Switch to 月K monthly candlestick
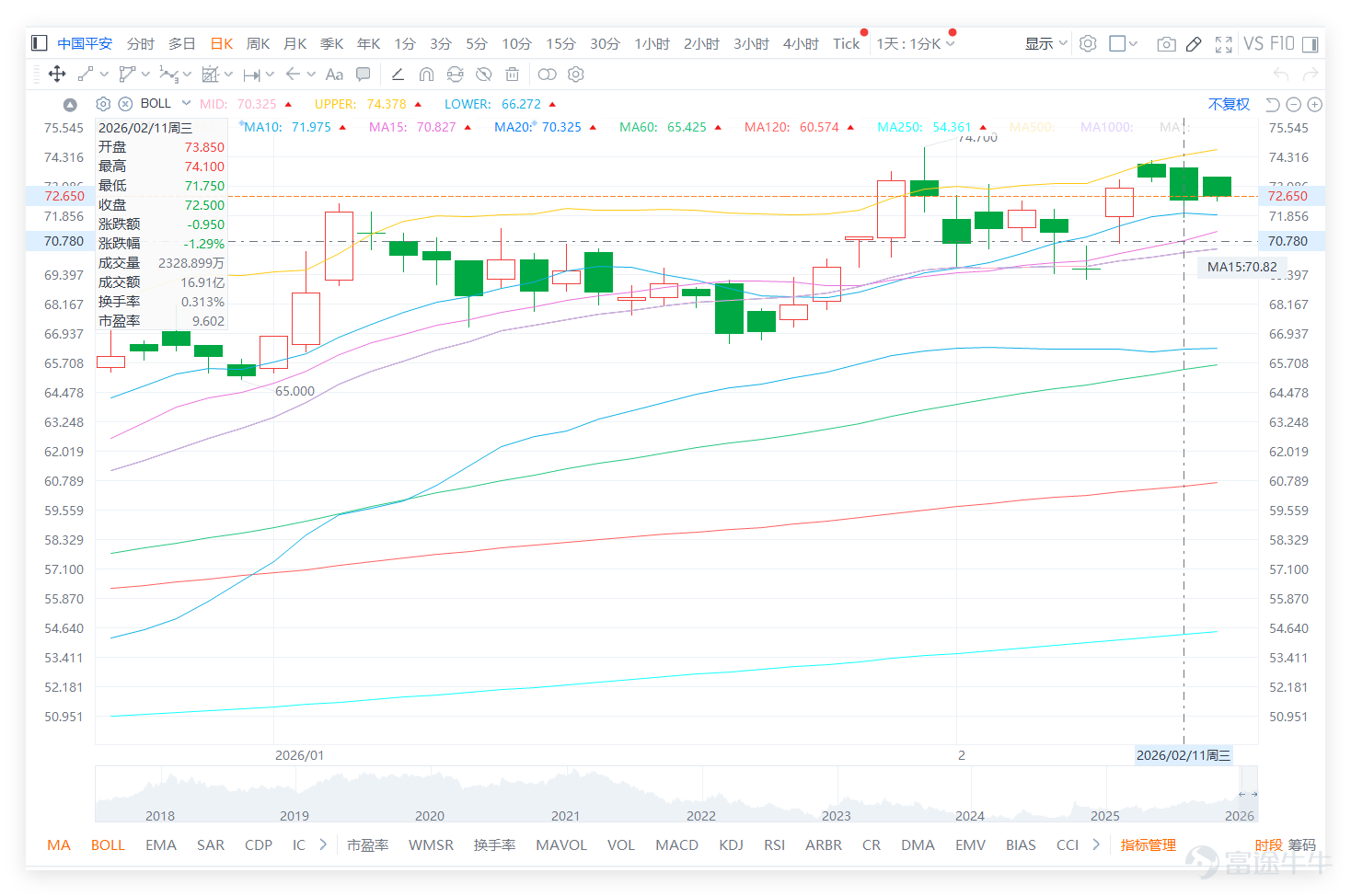Viewport: 1351px width, 896px height. pyautogui.click(x=294, y=43)
